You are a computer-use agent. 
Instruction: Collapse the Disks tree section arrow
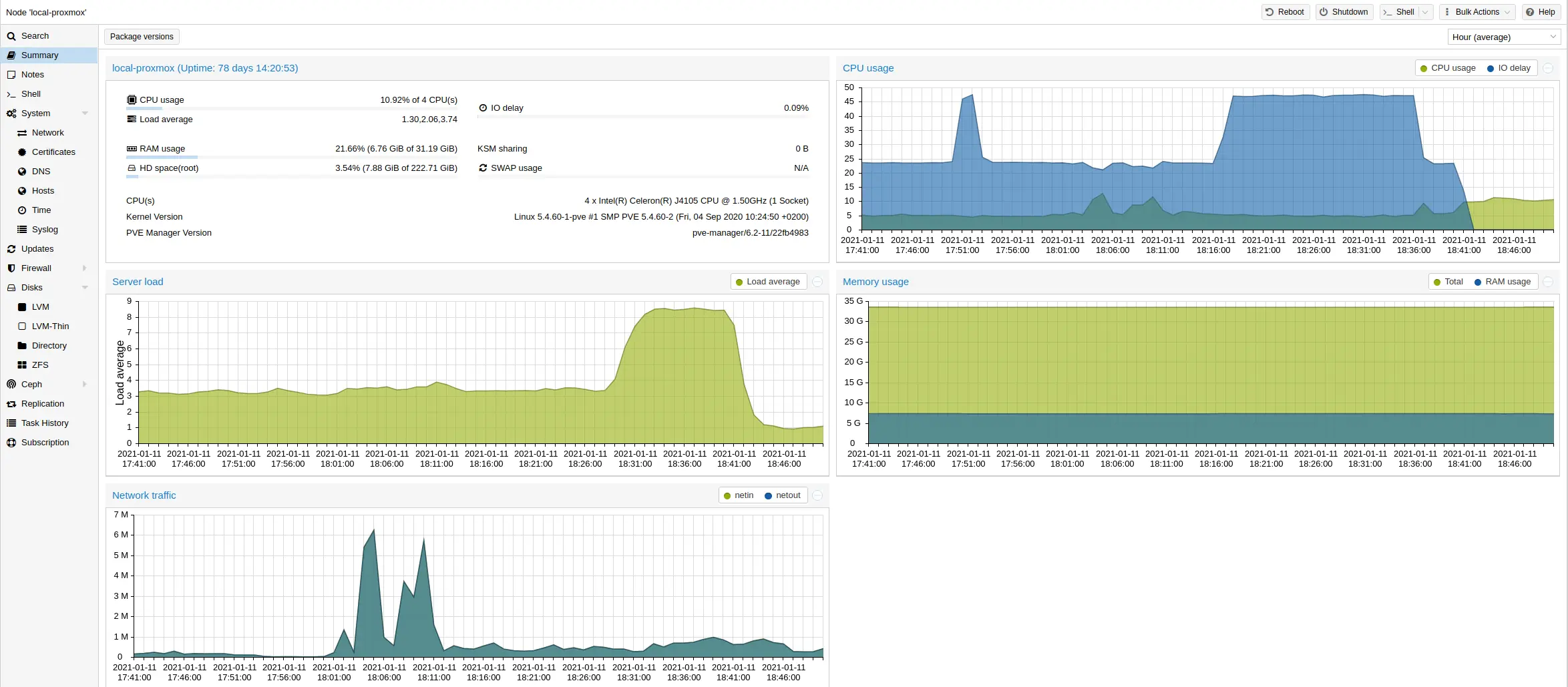[x=85, y=288]
